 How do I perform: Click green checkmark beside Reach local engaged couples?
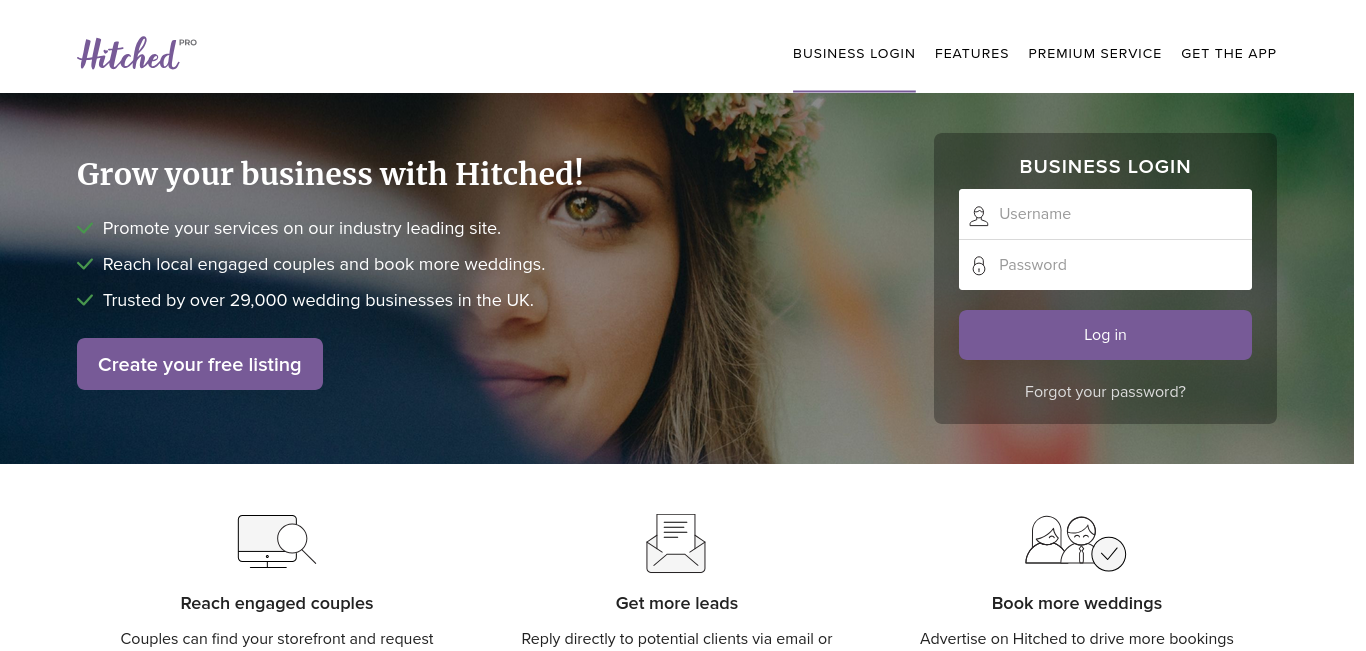click(85, 264)
